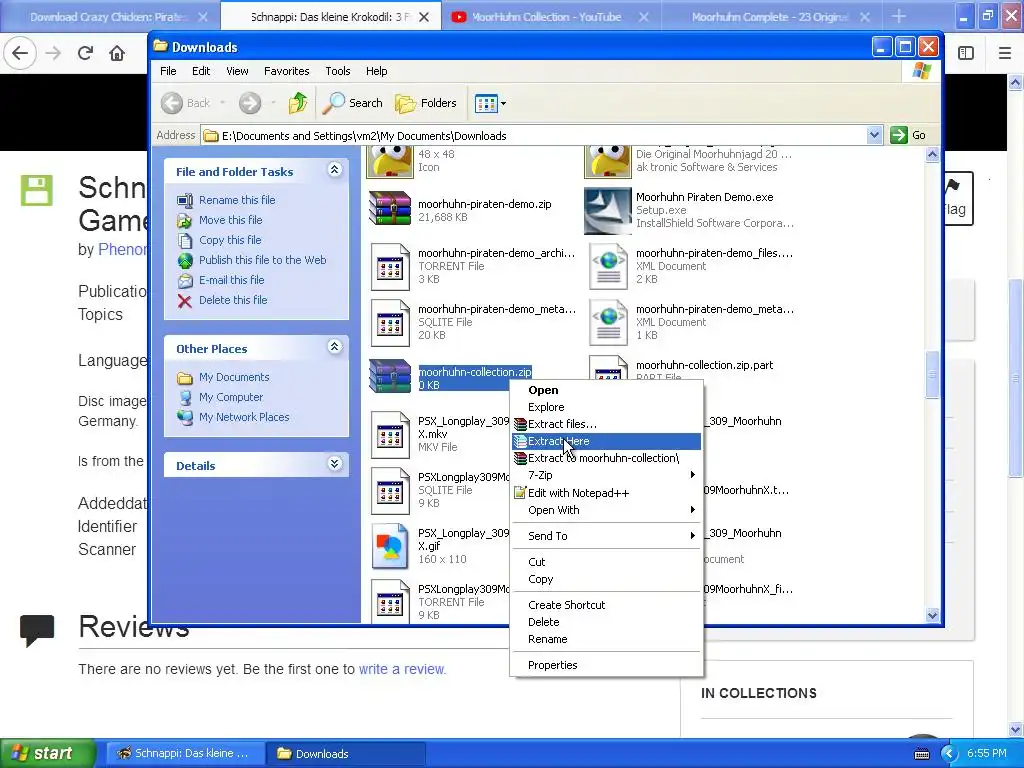Click browser reload button

[85, 53]
